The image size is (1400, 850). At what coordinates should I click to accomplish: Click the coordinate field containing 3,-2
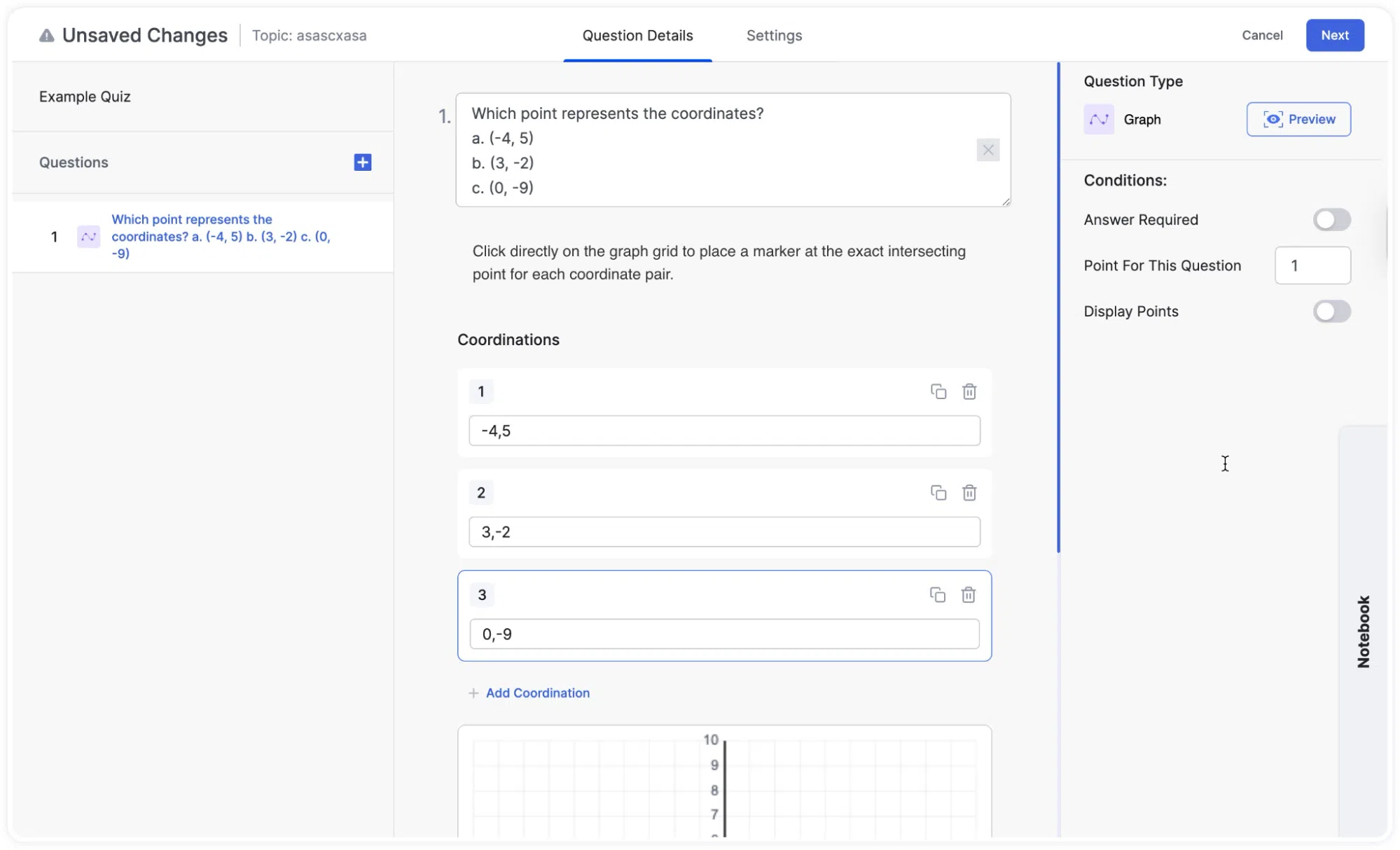pyautogui.click(x=724, y=532)
